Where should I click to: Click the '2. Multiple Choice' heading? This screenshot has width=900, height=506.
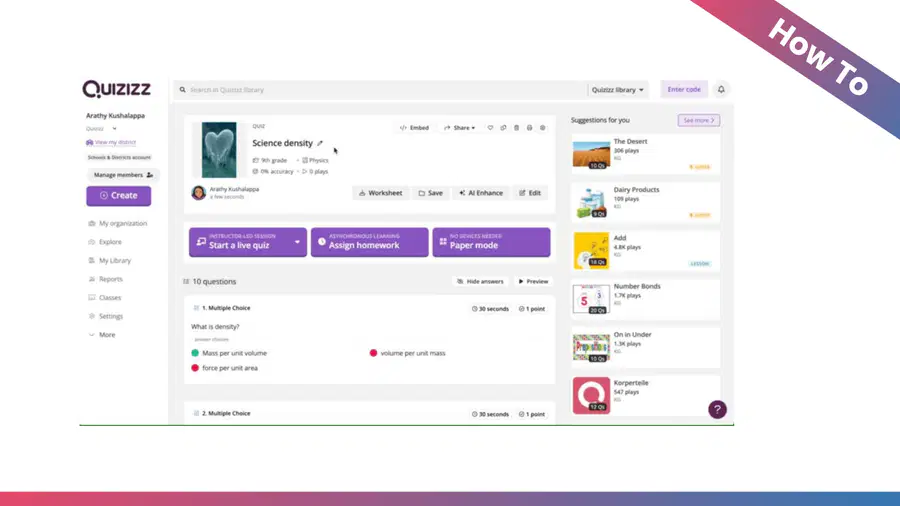point(226,413)
